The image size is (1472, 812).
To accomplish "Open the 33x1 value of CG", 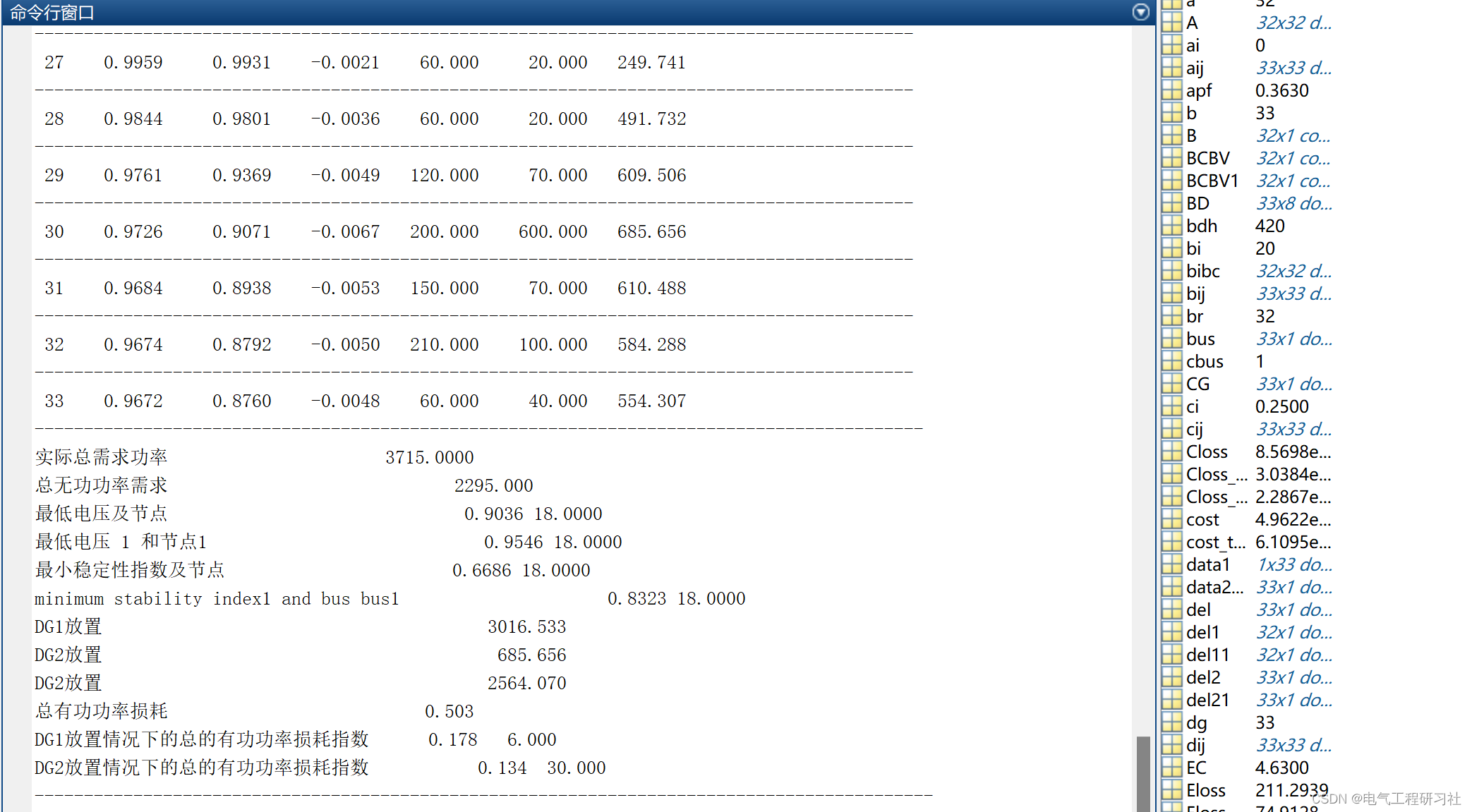I will click(1293, 384).
